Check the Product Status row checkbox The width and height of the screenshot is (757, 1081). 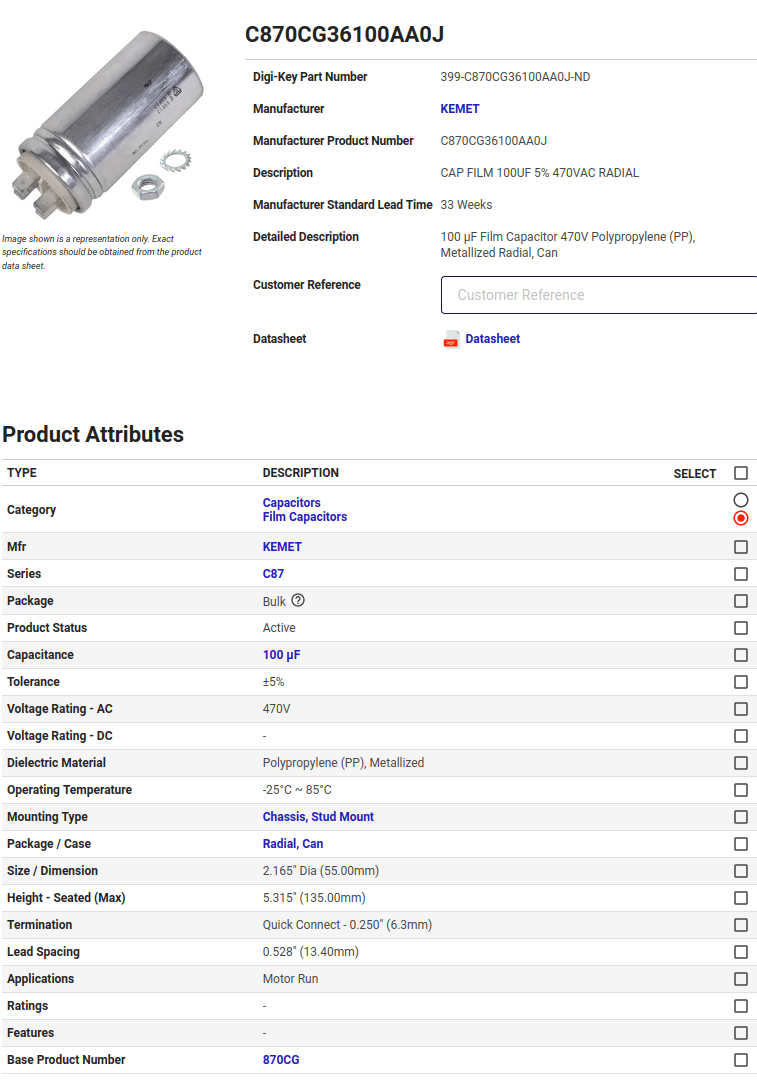pos(741,628)
